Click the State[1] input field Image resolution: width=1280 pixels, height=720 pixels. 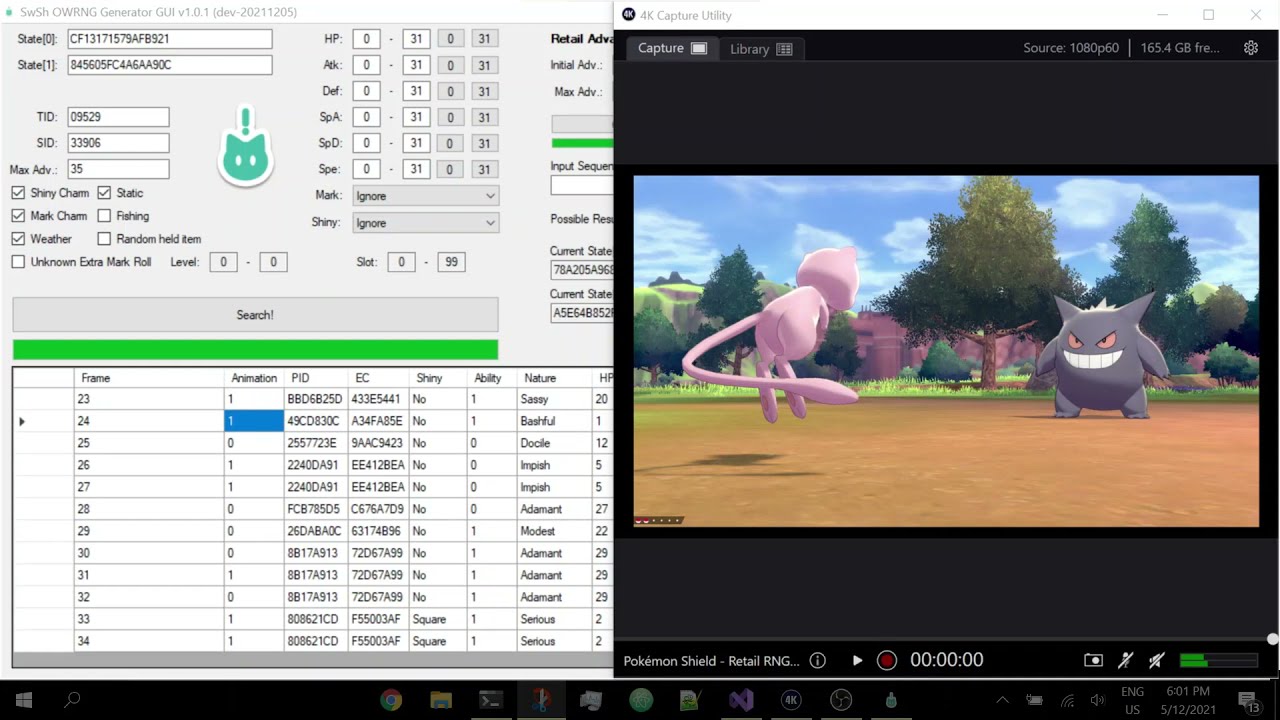(x=169, y=65)
